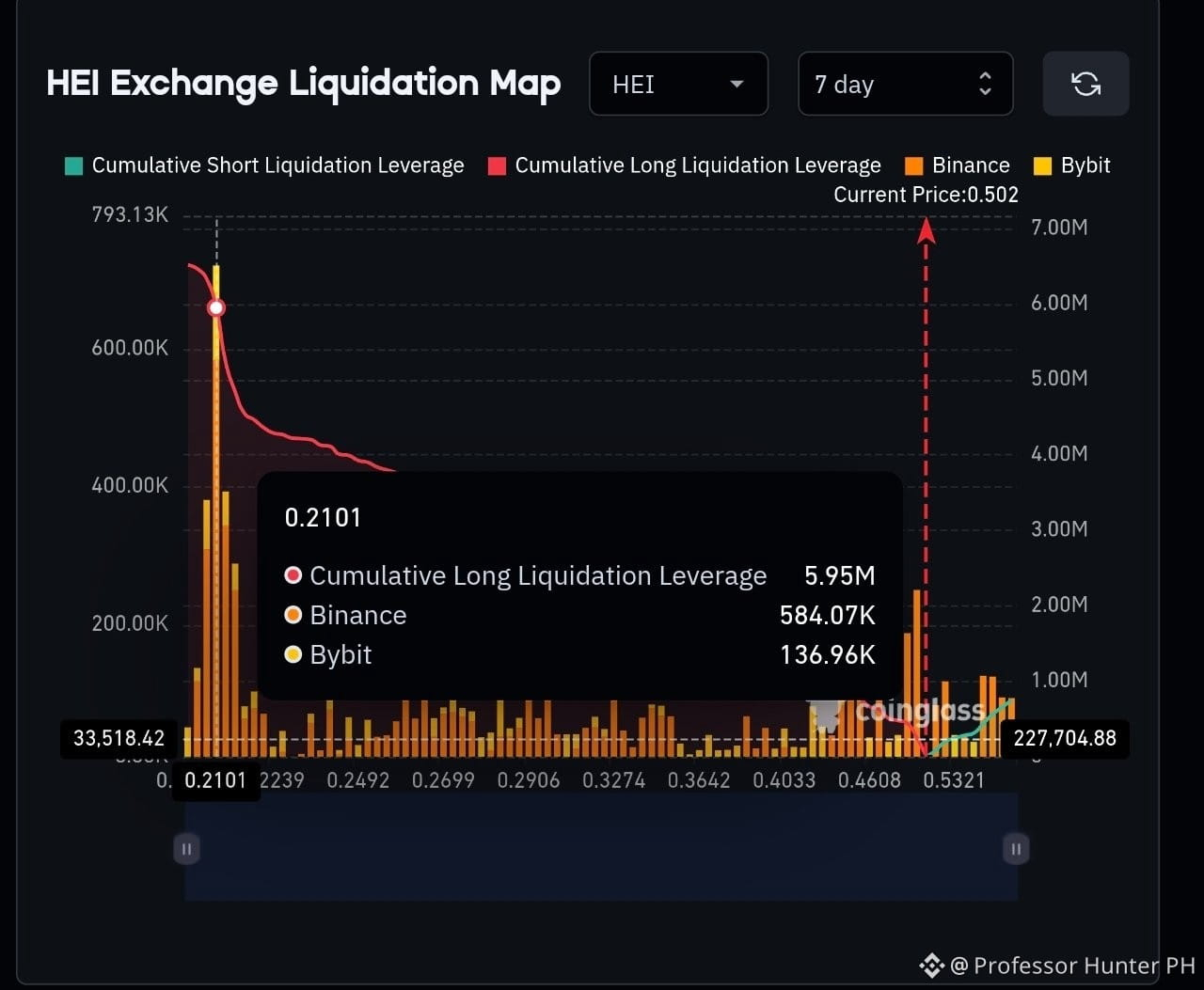Click the 227,704.88 right axis value tag
This screenshot has width=1204, height=990.
(1065, 738)
